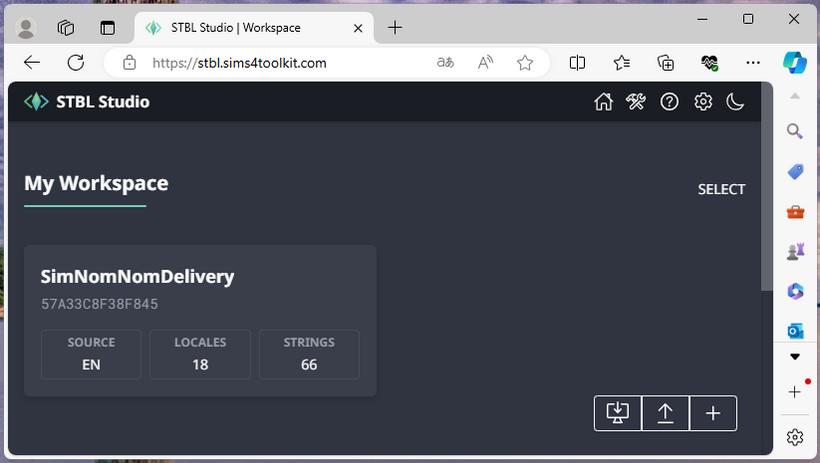Click the download to computer button
Screen dimensions: 820x463
618,413
